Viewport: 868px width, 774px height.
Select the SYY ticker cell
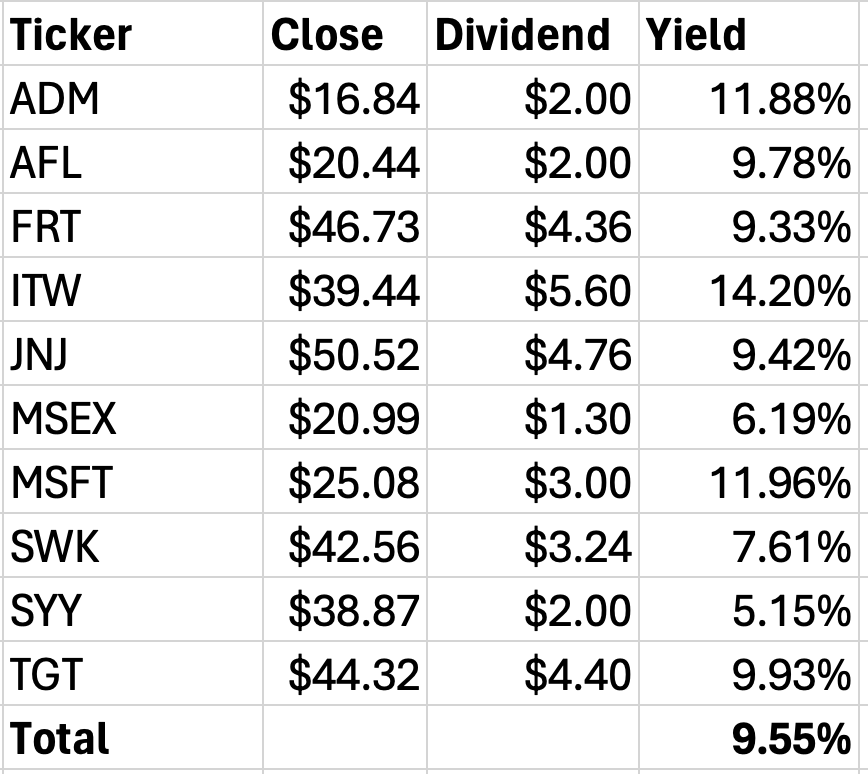(x=133, y=609)
